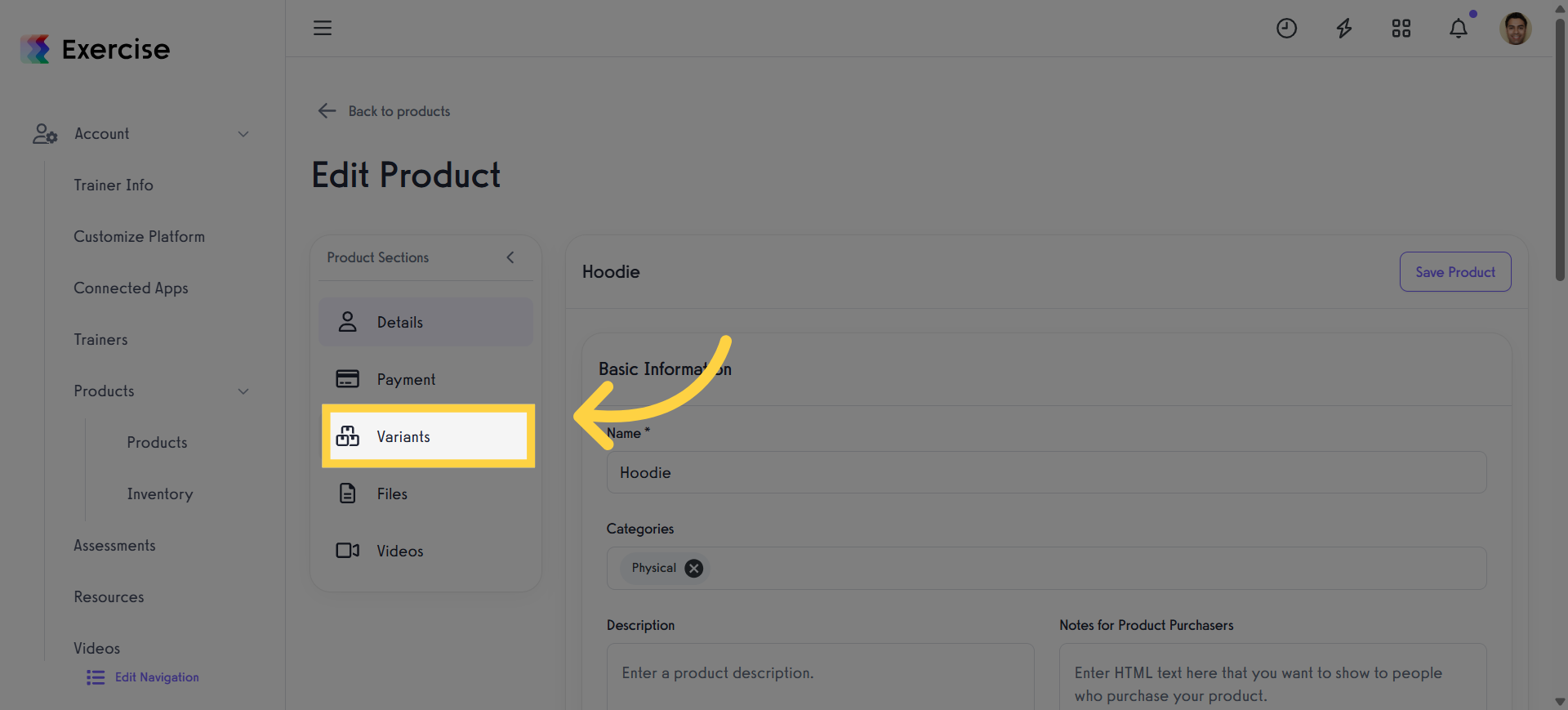The width and height of the screenshot is (1568, 710).
Task: Open the Videos product section
Action: click(x=425, y=551)
